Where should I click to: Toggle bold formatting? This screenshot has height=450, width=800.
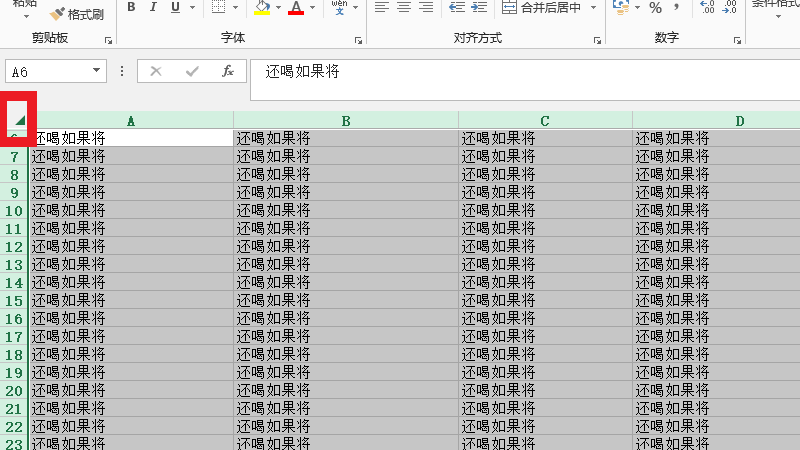click(132, 8)
